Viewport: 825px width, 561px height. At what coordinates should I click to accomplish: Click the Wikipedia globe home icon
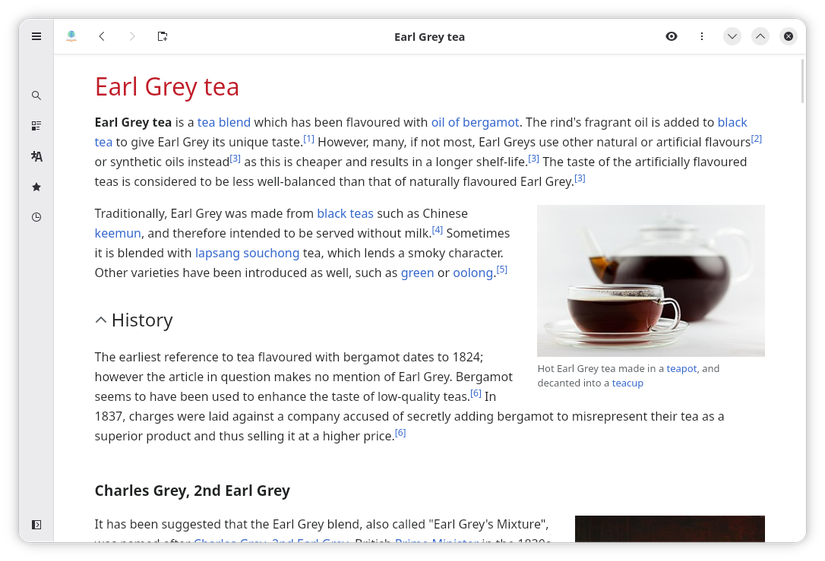(72, 36)
